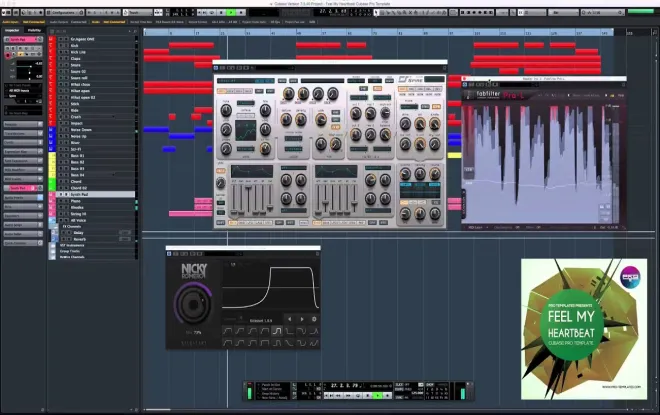The width and height of the screenshot is (660, 415).
Task: Select the Glue tool in toolbar
Action: (x=393, y=13)
